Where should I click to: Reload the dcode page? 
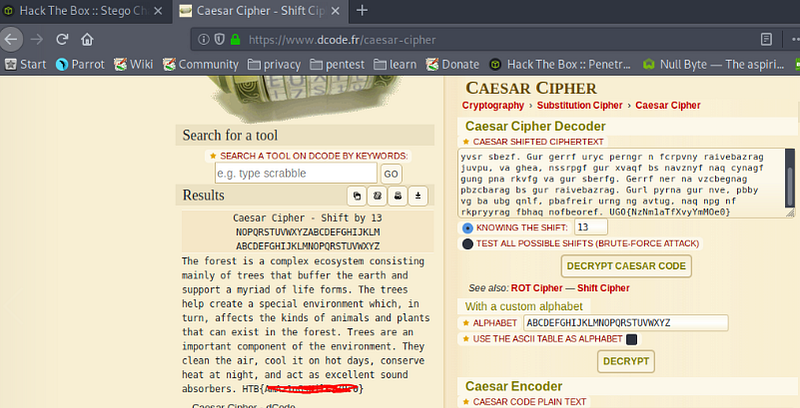(x=62, y=39)
